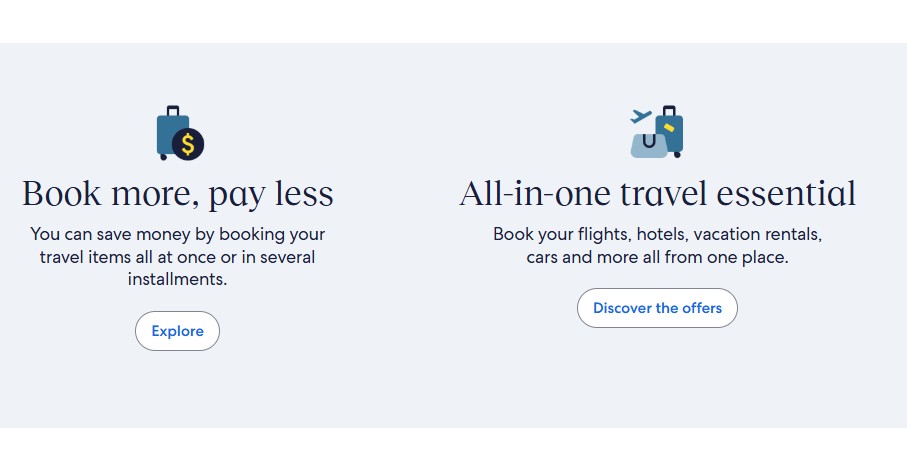Click "travel essential" in the right heading
This screenshot has width=907, height=473.
(x=742, y=193)
